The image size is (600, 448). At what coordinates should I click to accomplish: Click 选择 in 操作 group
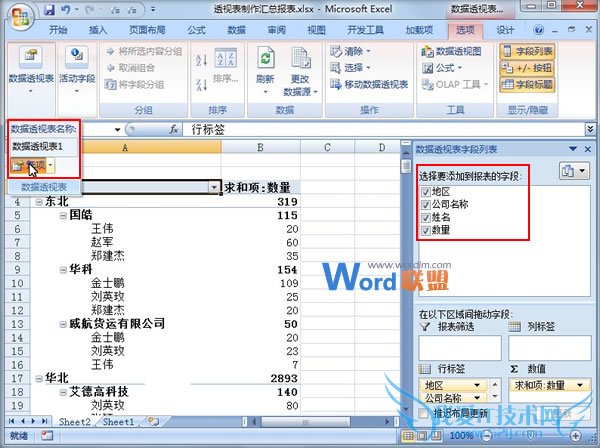pos(351,68)
